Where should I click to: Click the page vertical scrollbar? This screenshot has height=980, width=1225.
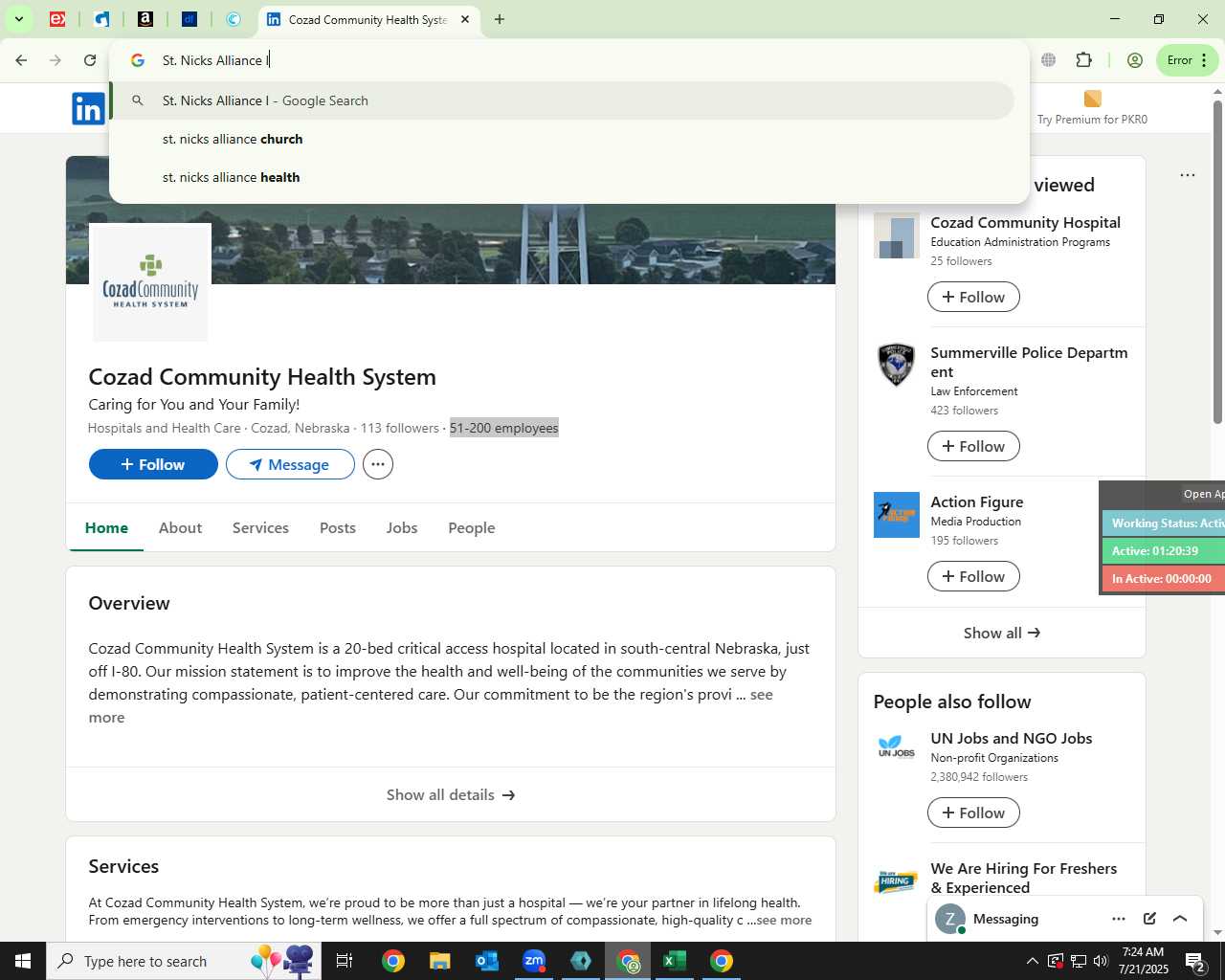1217,260
